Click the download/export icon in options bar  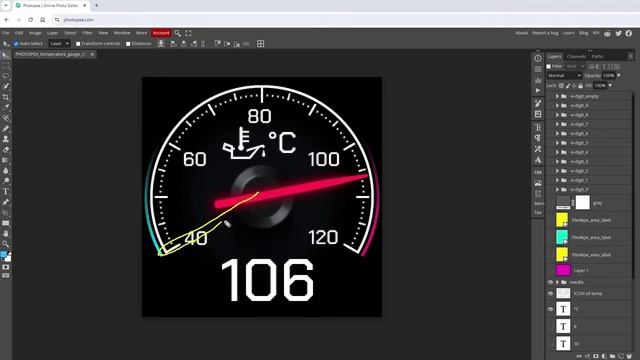pos(161,43)
